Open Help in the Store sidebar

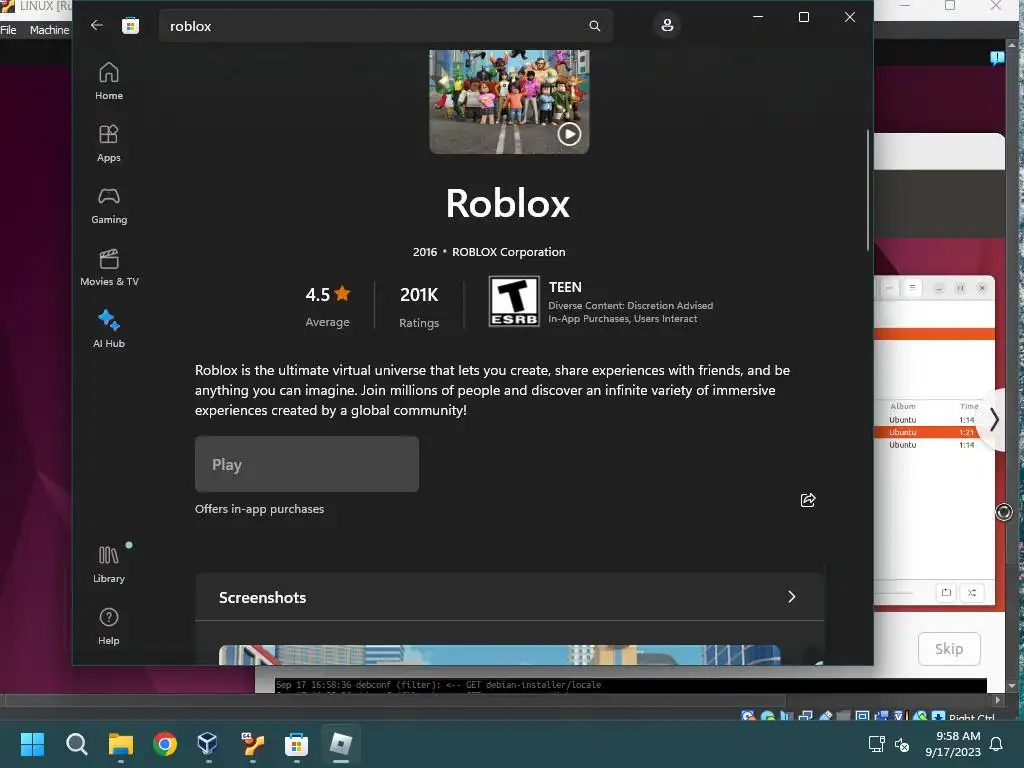[109, 626]
